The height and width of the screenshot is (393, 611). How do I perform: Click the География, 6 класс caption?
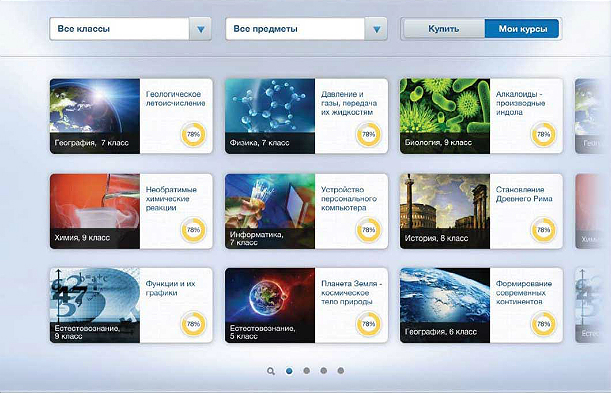(x=441, y=332)
